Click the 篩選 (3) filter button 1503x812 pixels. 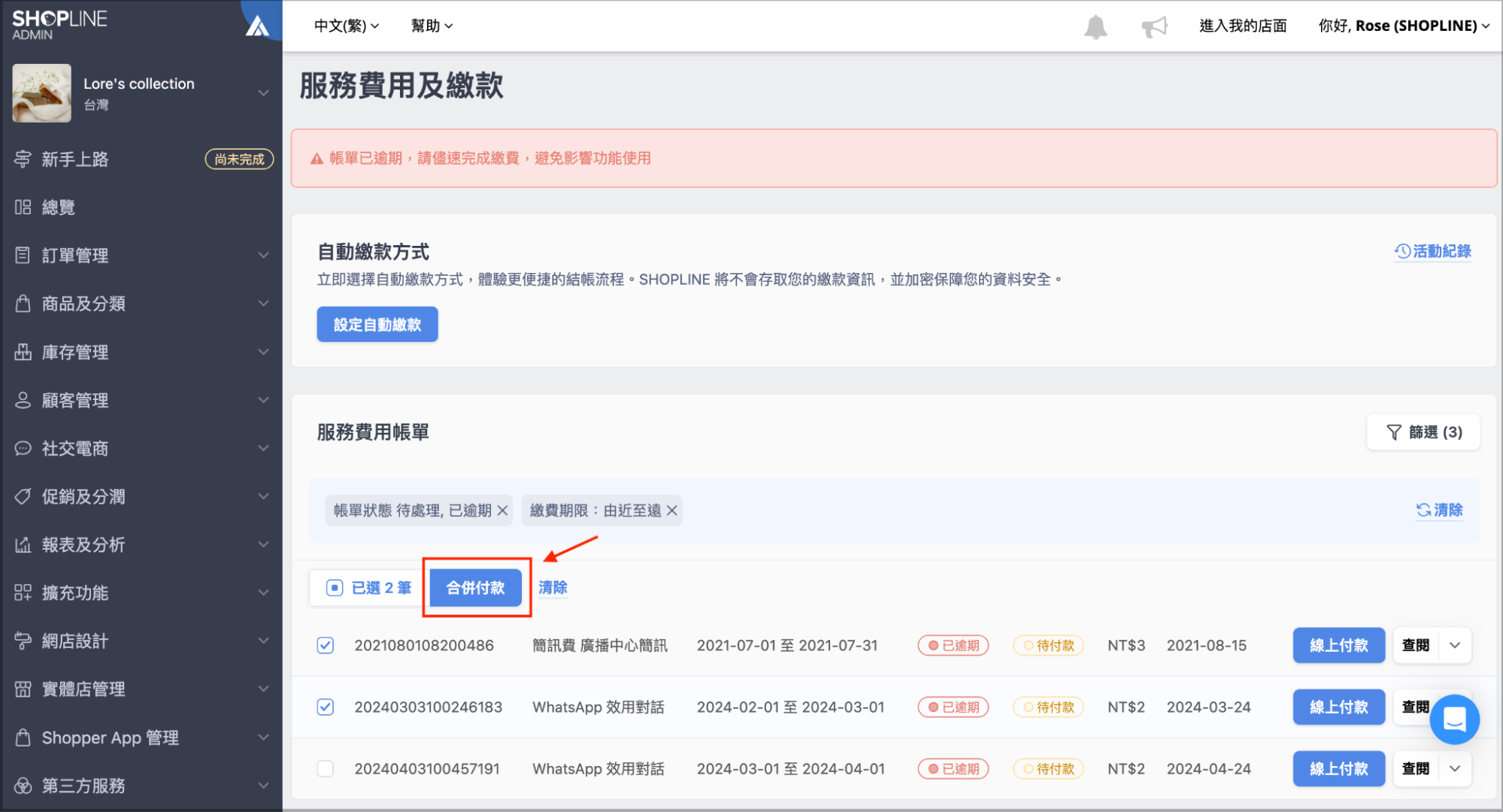(1423, 432)
